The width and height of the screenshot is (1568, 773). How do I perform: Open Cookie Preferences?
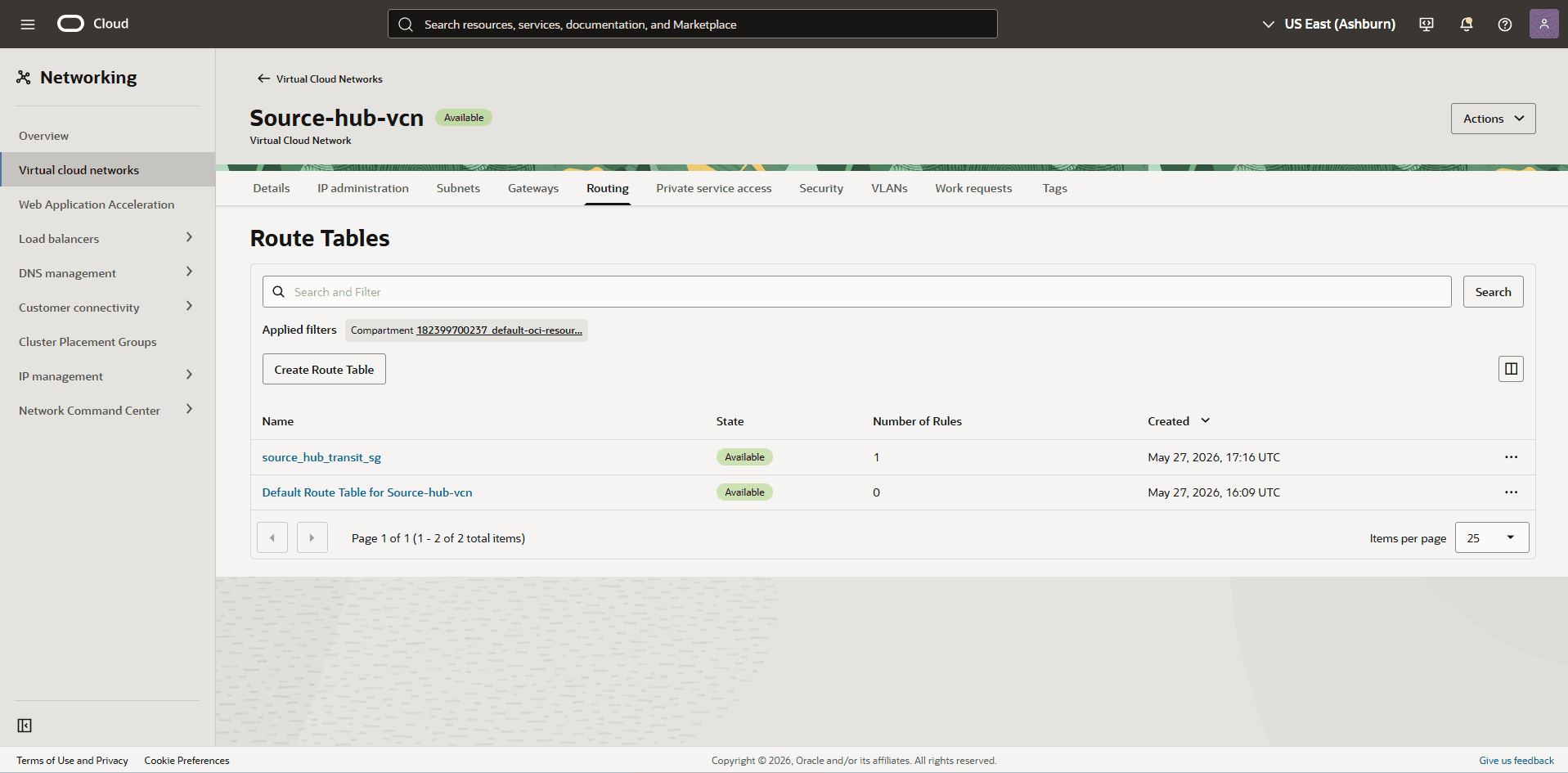[186, 761]
